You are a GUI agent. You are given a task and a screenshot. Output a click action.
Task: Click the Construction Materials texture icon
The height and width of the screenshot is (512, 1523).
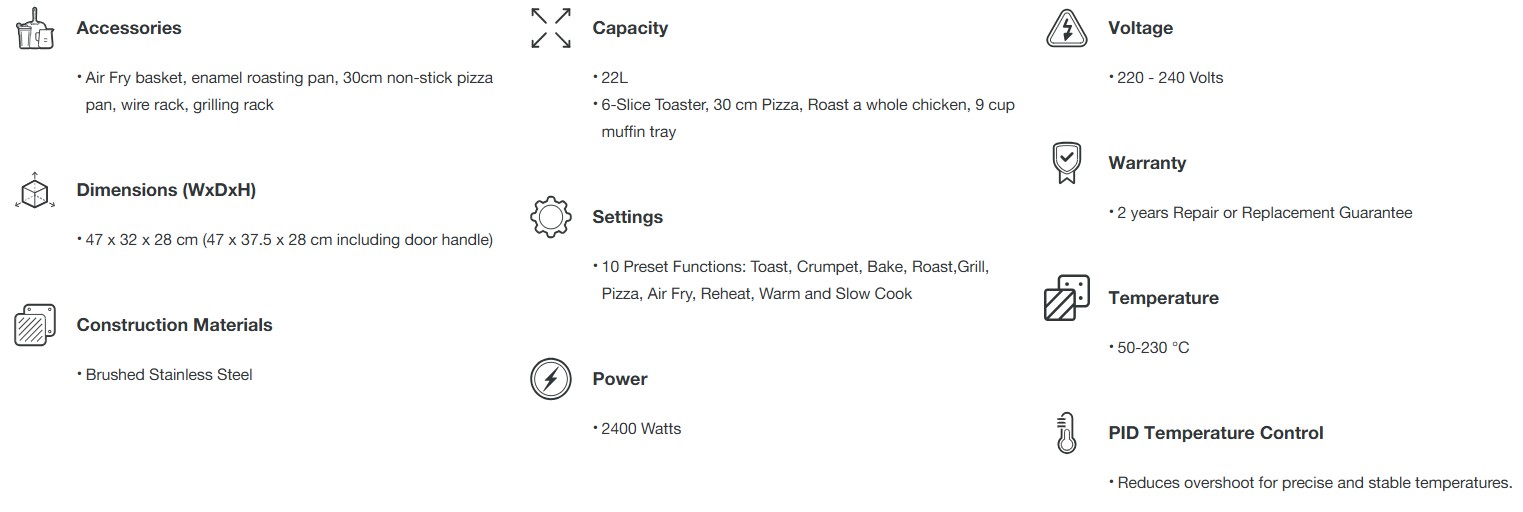tap(35, 326)
